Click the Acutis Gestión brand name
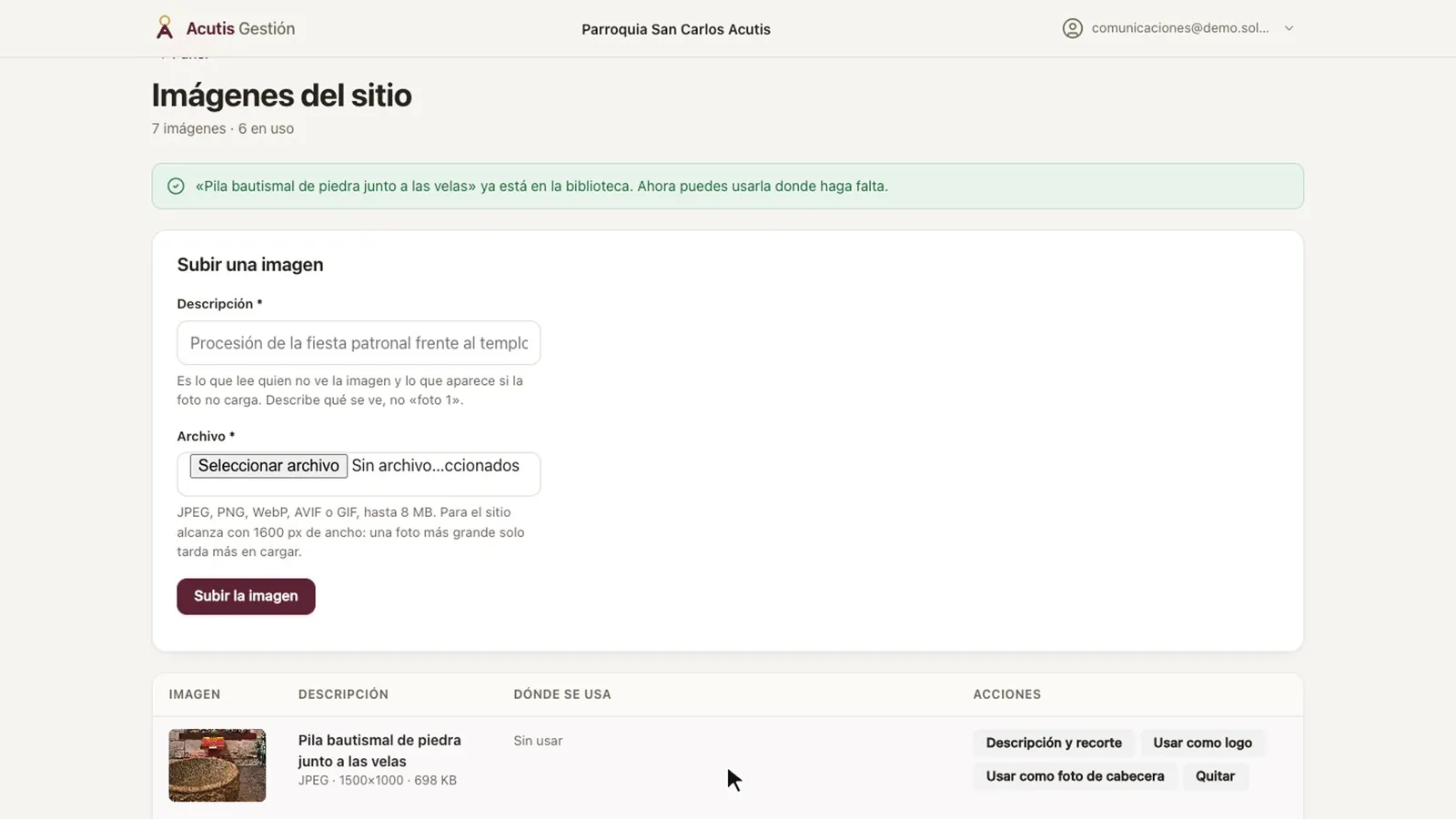 click(240, 28)
